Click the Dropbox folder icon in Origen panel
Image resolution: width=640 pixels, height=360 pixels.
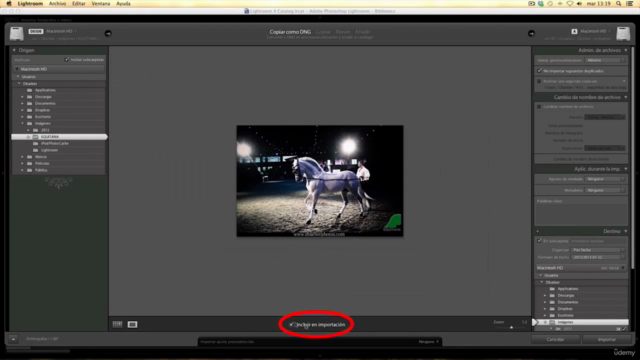29,110
